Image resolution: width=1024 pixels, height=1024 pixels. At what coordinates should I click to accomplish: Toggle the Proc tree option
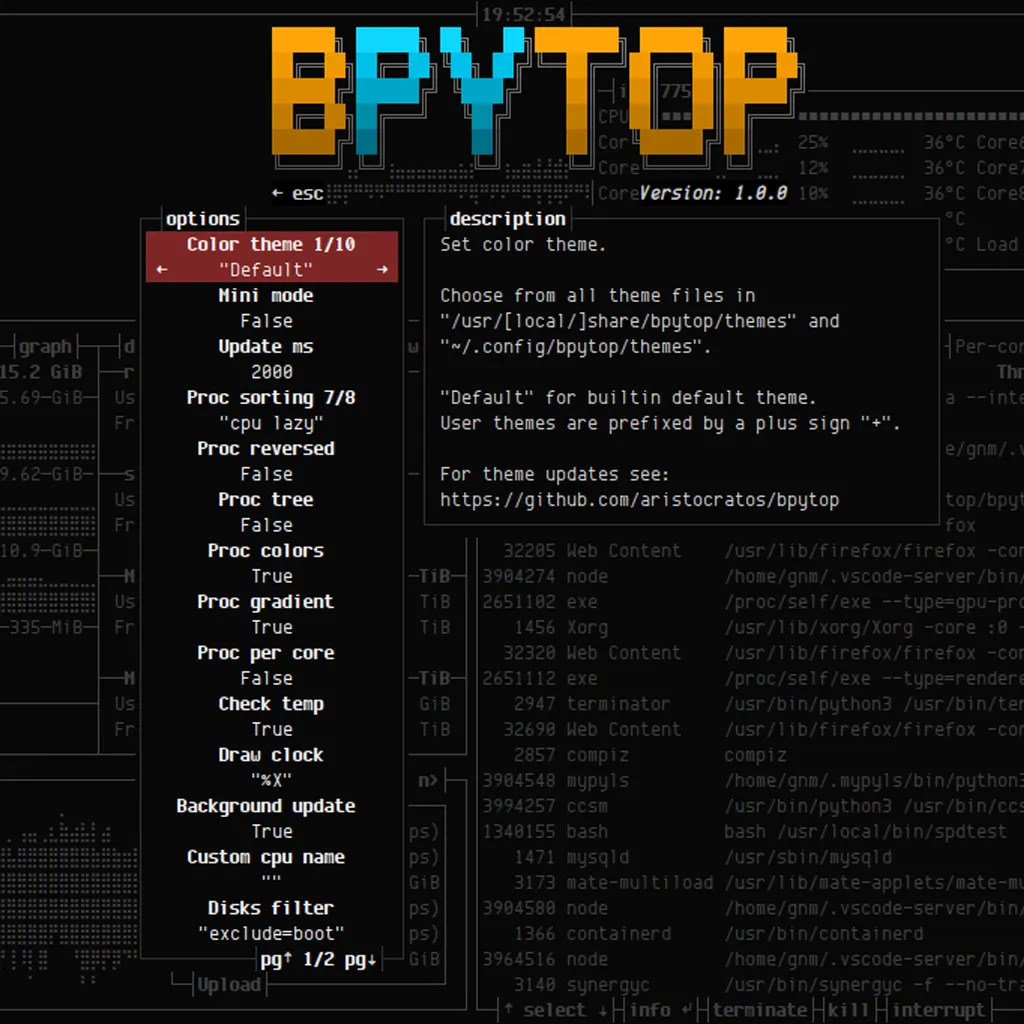click(x=266, y=525)
